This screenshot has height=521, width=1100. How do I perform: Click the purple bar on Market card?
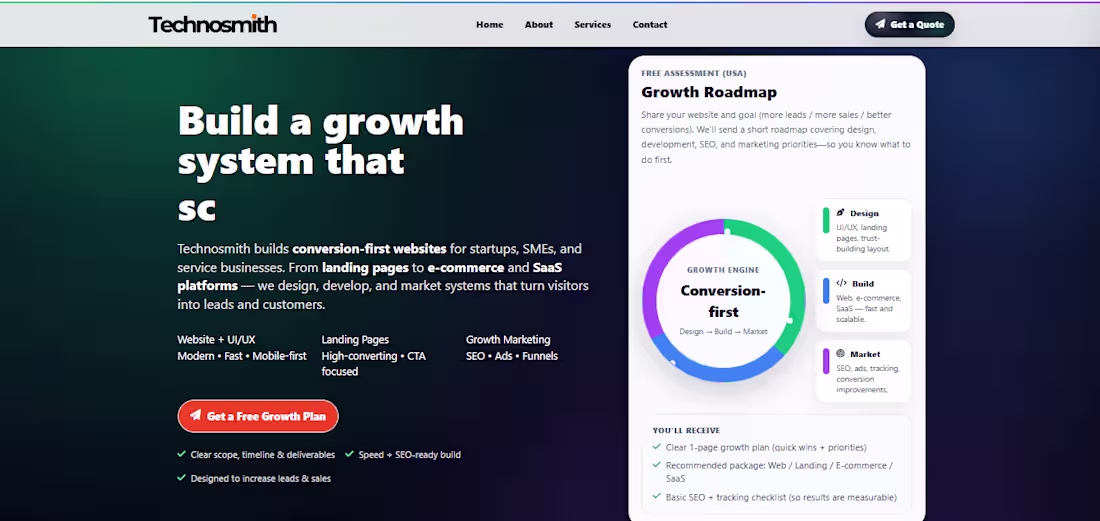tap(826, 361)
